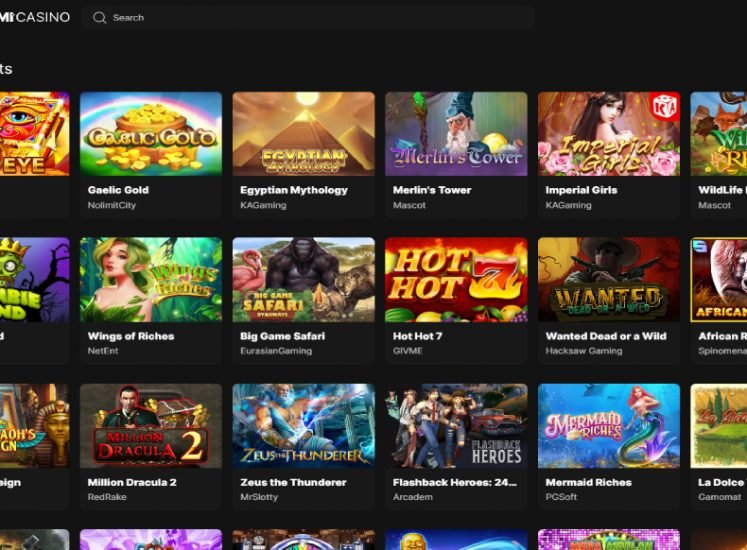Open Million Dracula 2 game thumbnail

(x=151, y=426)
